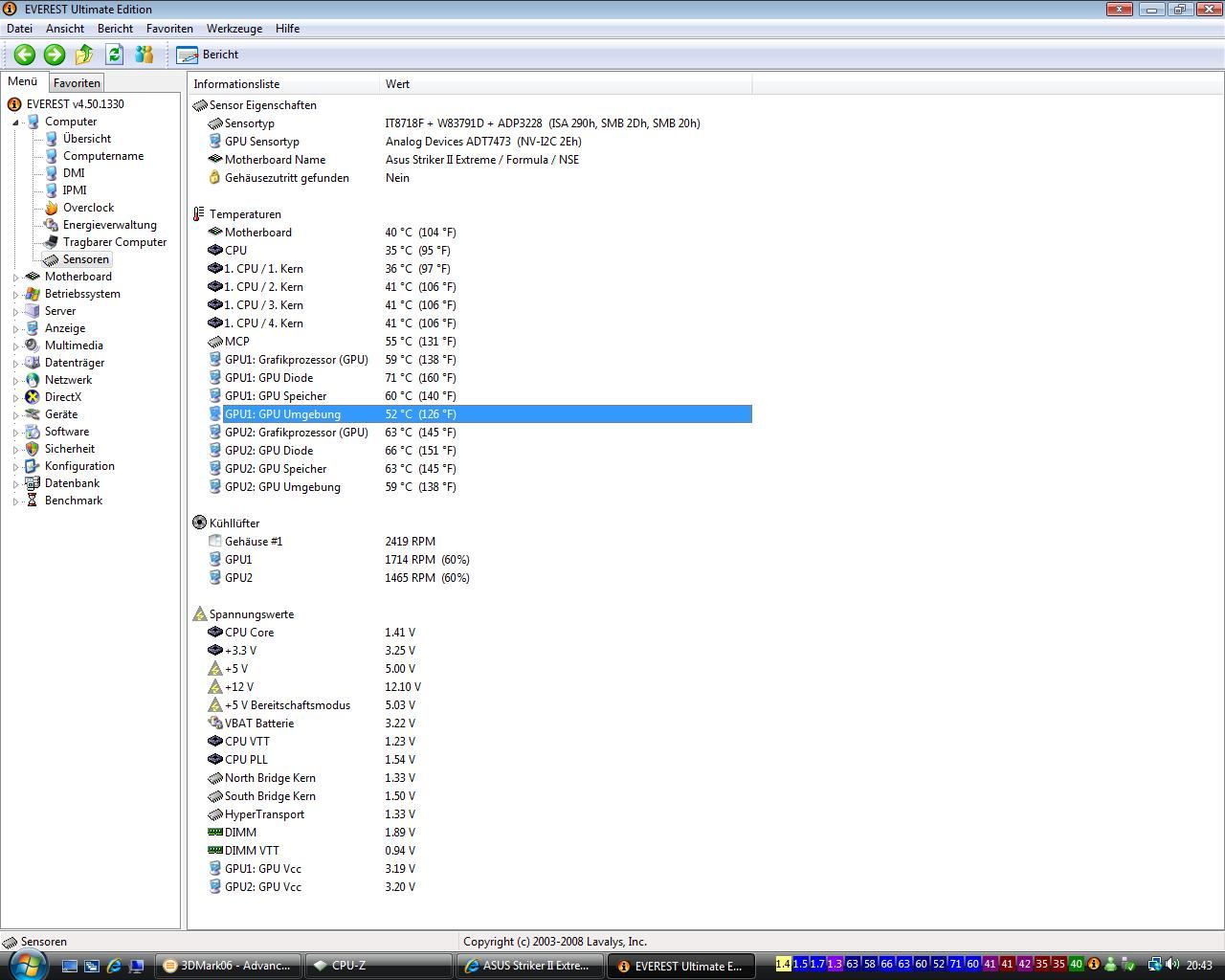Viewport: 1225px width, 980px height.
Task: Expand the Netzwerk tree node
Action: 15,381
